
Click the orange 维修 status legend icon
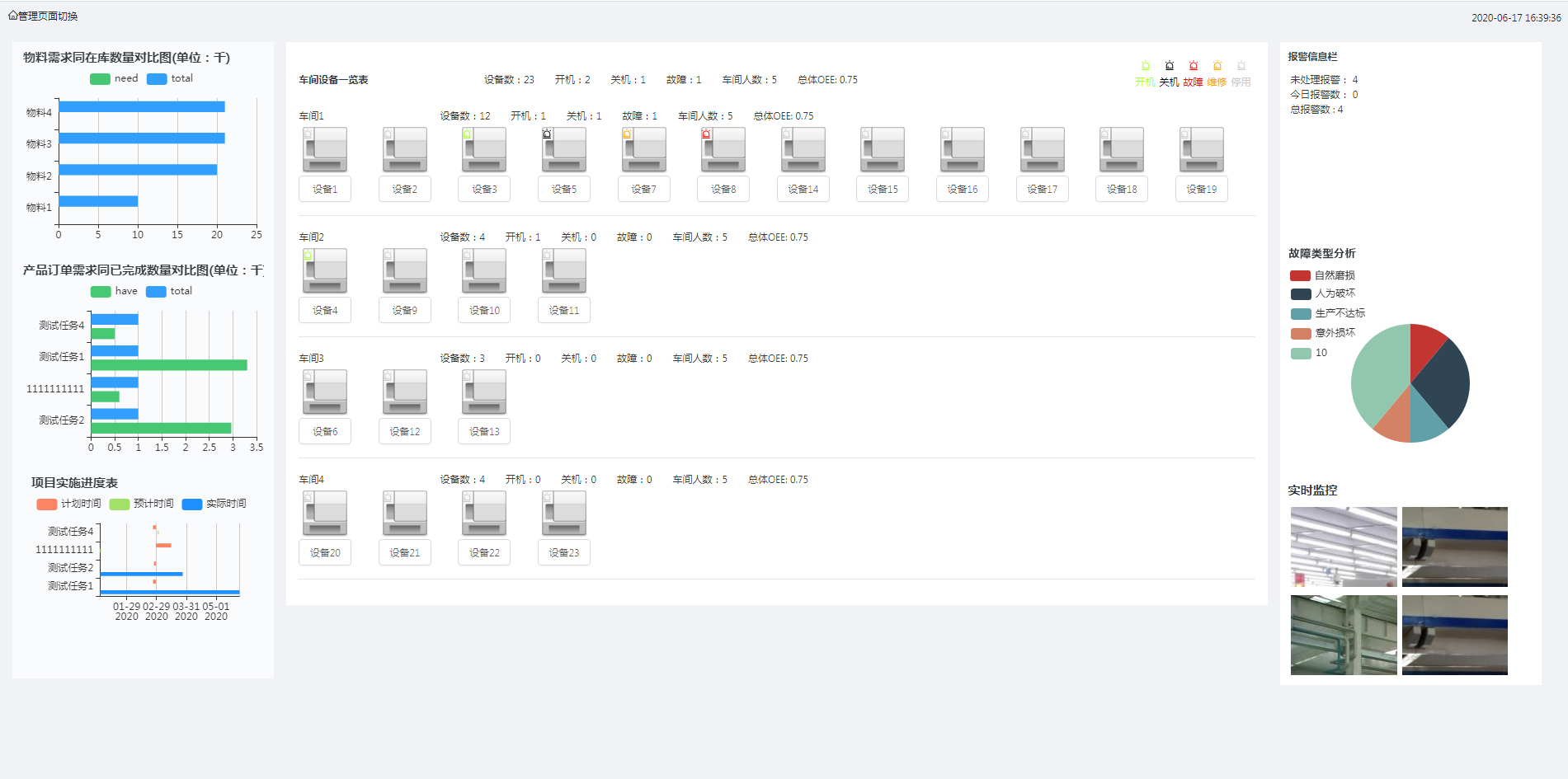(x=1217, y=67)
